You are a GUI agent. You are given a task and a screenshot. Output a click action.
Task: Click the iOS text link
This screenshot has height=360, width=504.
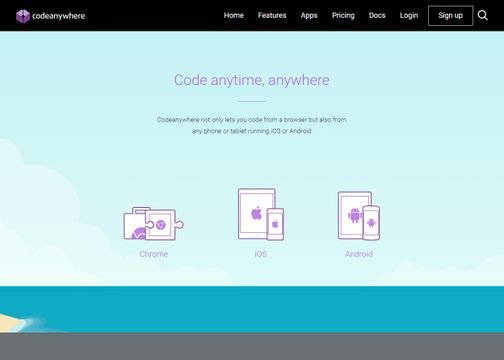[x=261, y=254]
